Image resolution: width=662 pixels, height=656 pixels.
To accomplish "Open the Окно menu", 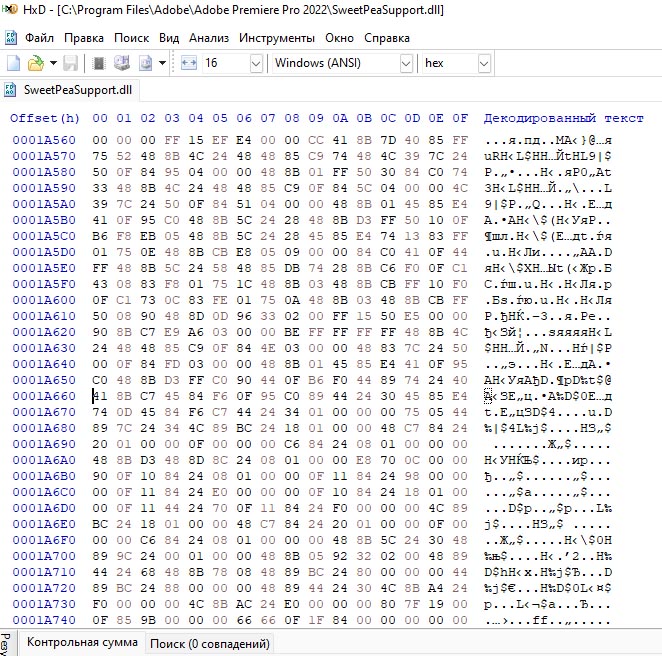I will tap(339, 38).
